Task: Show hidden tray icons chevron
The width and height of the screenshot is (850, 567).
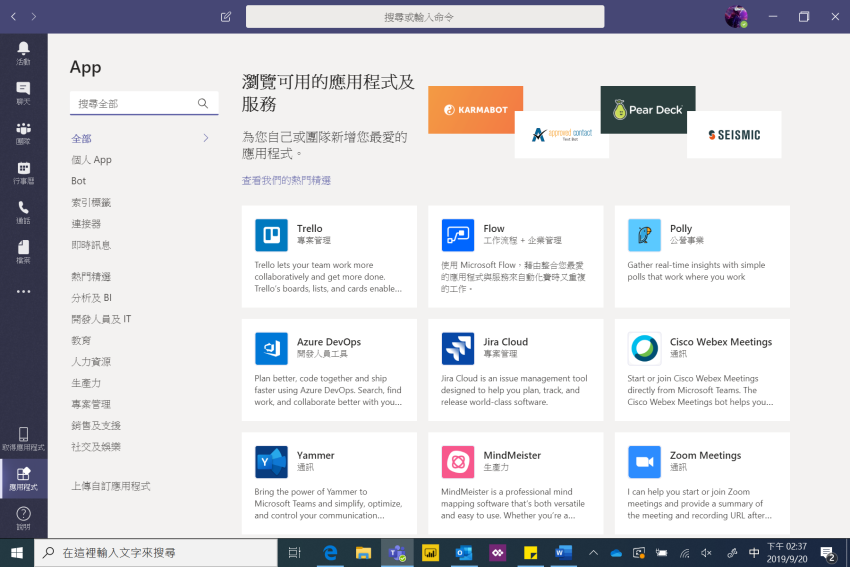Action: pyautogui.click(x=594, y=553)
